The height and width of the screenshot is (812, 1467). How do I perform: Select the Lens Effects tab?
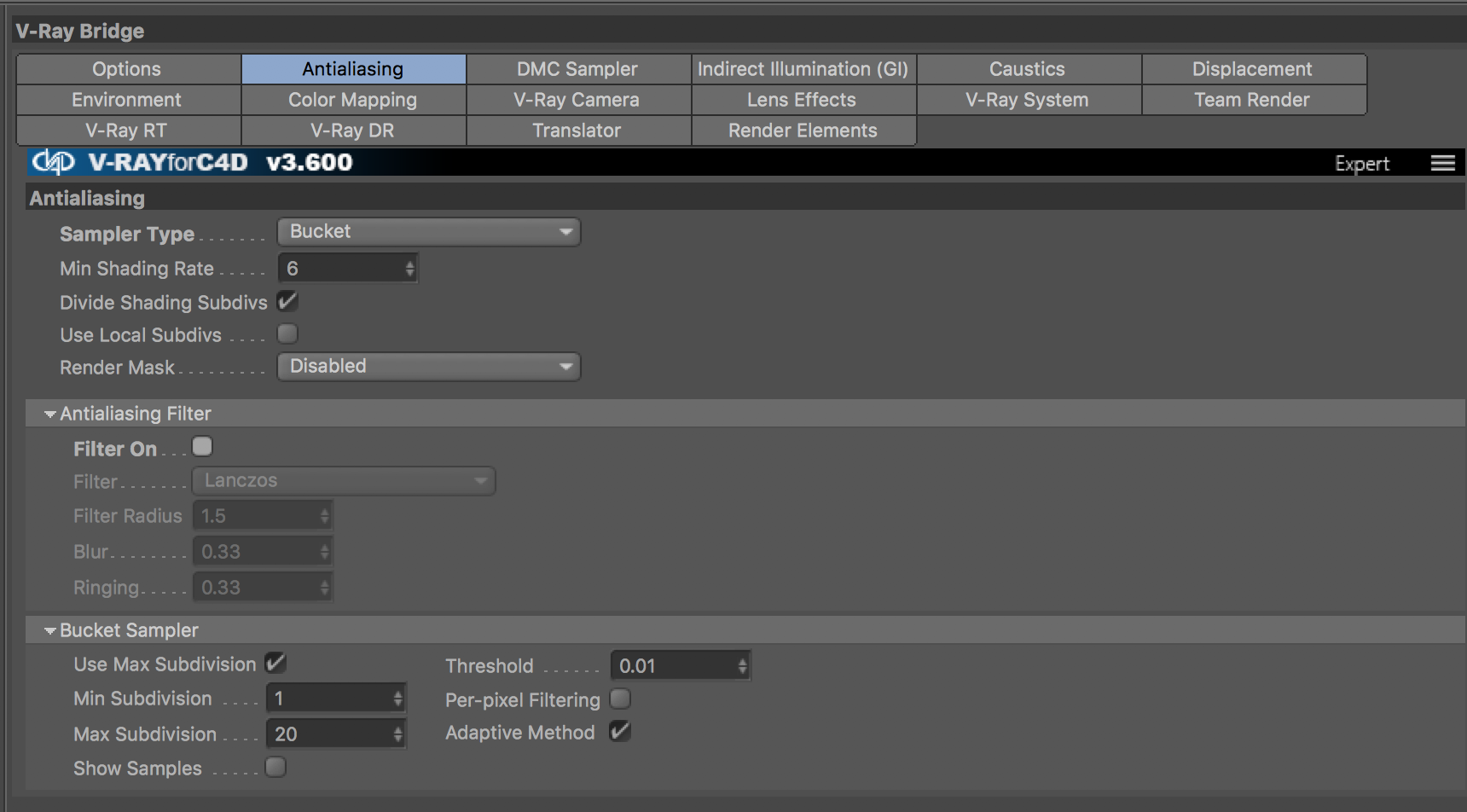coord(803,100)
